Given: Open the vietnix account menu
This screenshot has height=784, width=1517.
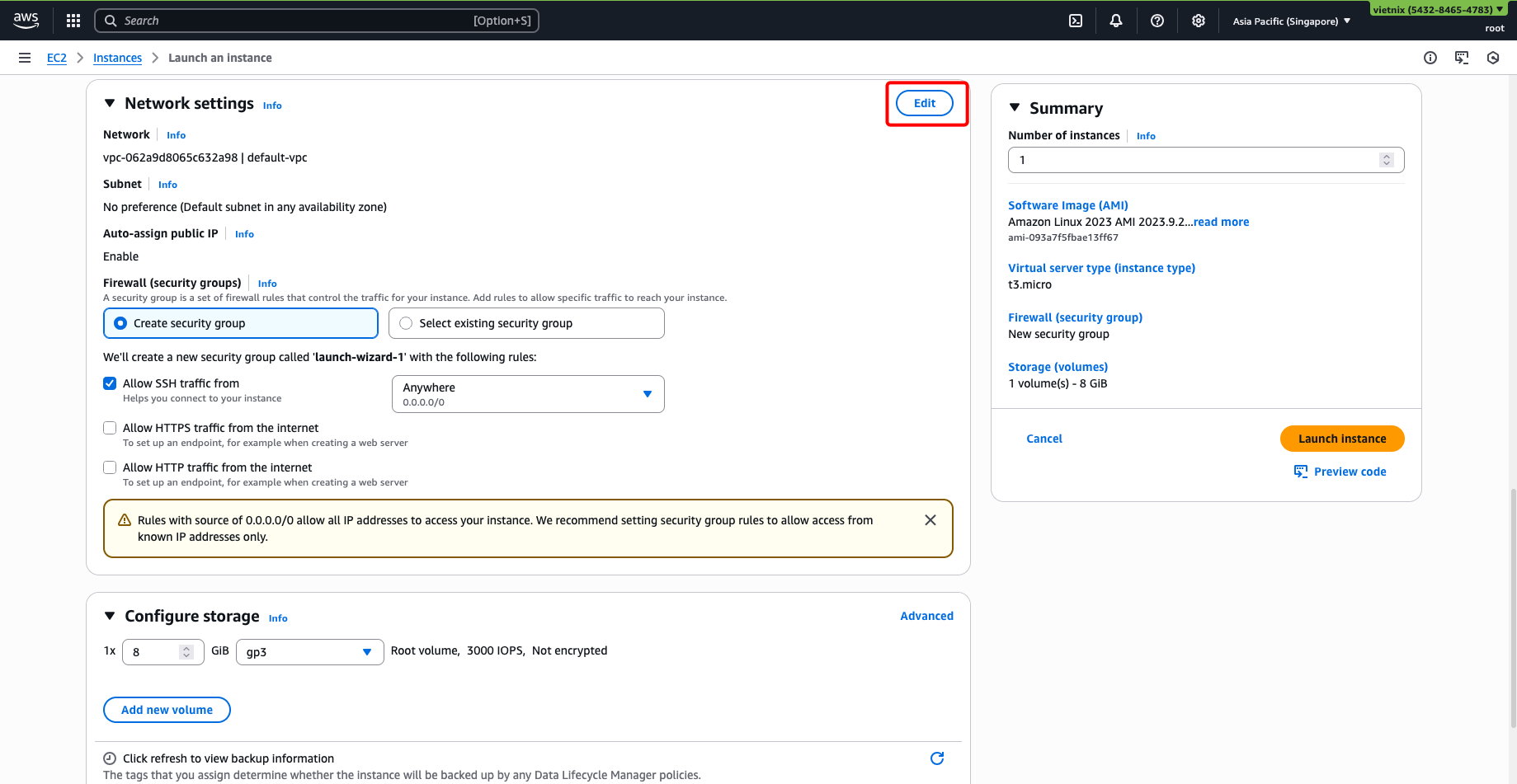Looking at the screenshot, I should point(1437,8).
